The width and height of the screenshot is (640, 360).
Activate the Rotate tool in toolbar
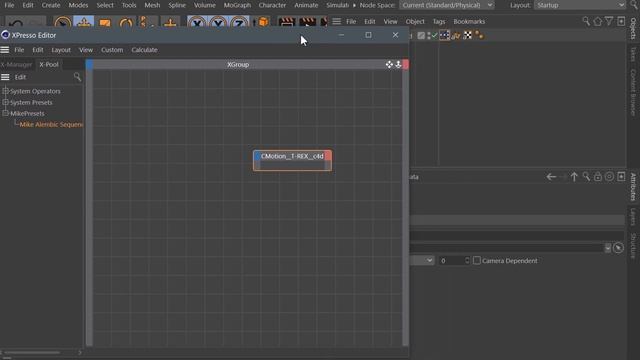pos(126,23)
